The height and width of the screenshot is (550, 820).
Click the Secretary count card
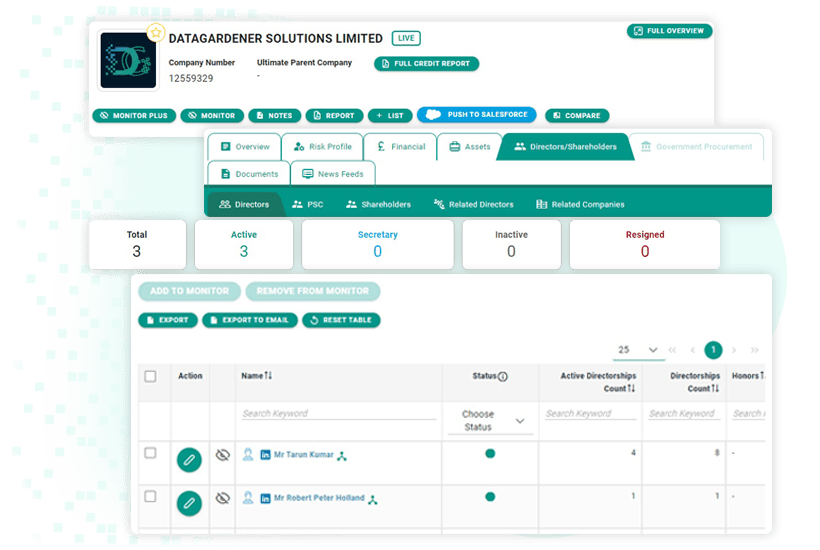(378, 245)
